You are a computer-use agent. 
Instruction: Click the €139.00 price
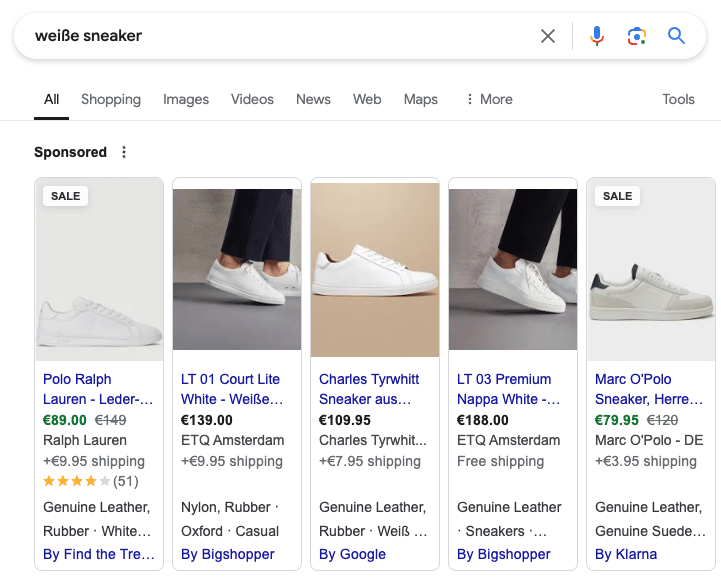[x=207, y=420]
